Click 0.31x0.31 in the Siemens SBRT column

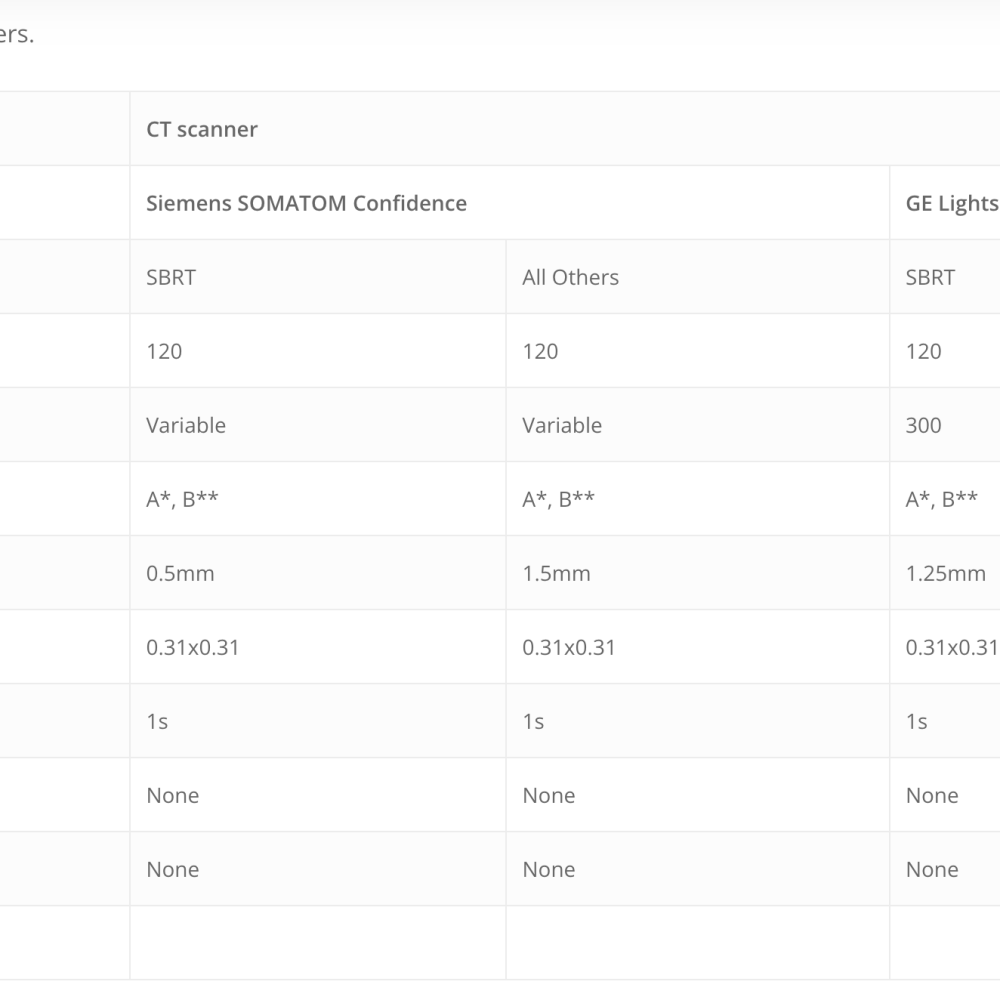(192, 647)
